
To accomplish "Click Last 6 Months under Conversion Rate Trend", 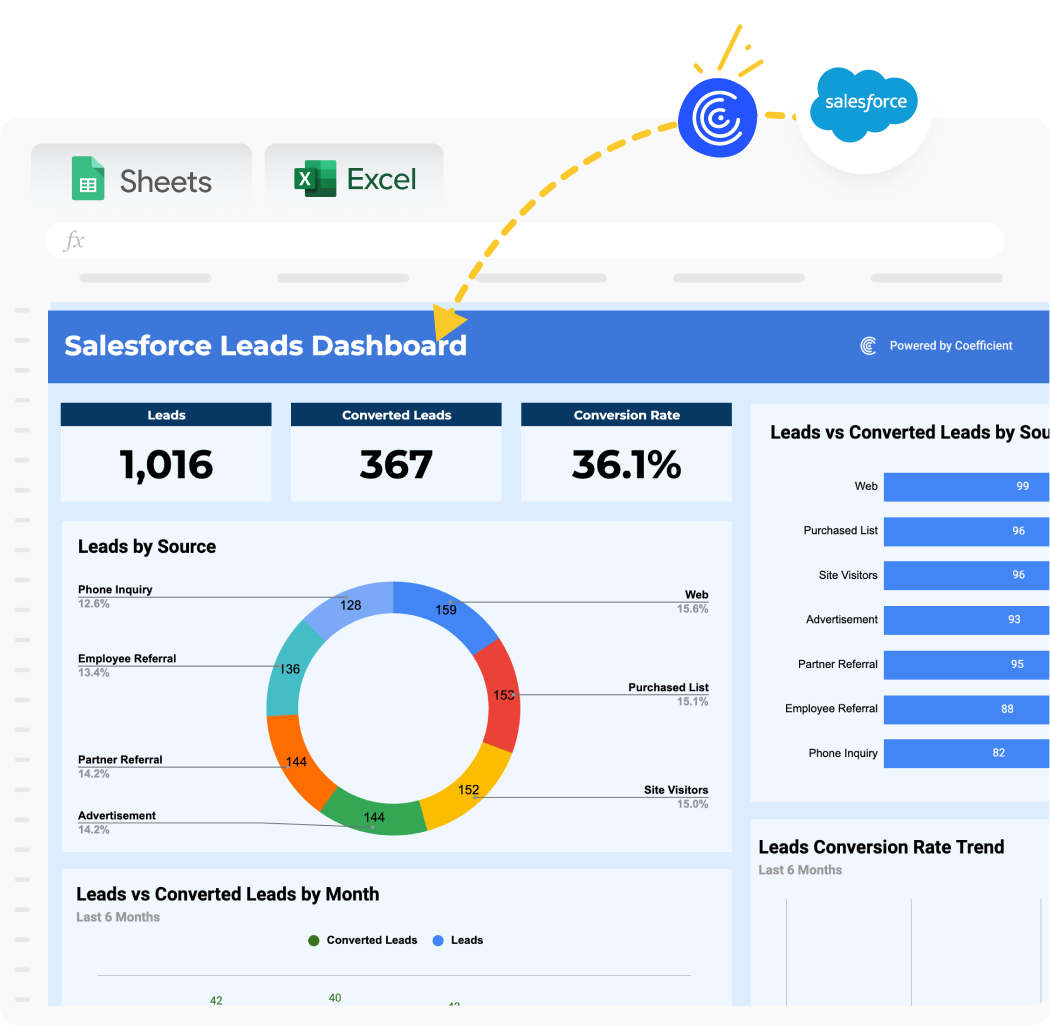I will [x=800, y=870].
